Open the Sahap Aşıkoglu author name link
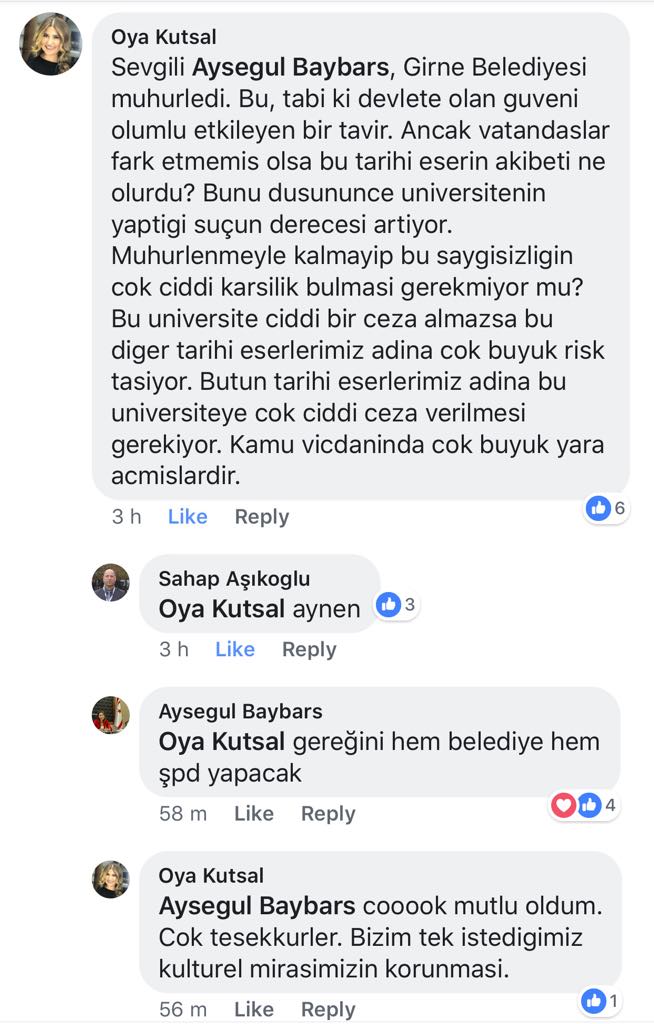Image resolution: width=654 pixels, height=1024 pixels. (234, 579)
